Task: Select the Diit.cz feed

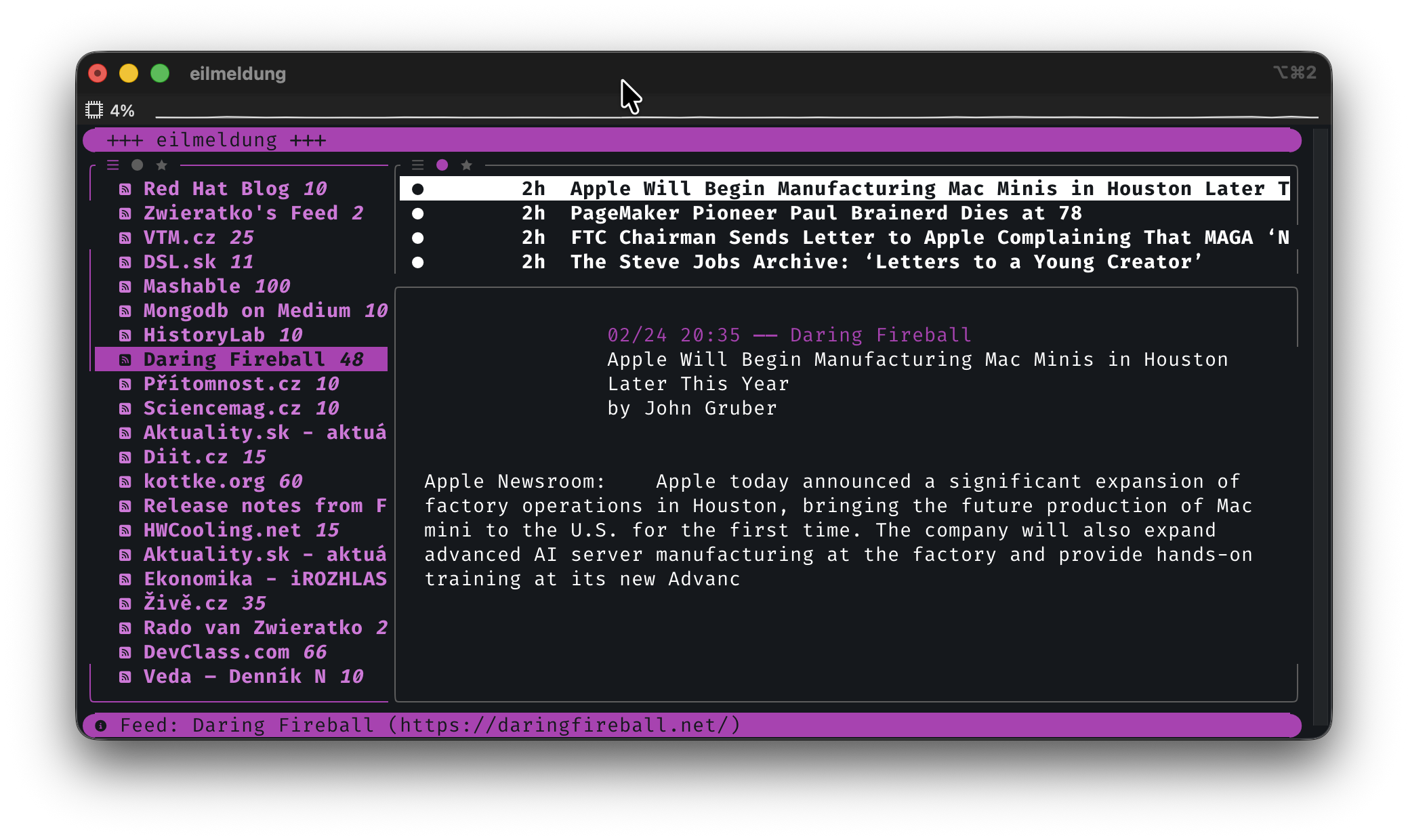Action: 241,457
